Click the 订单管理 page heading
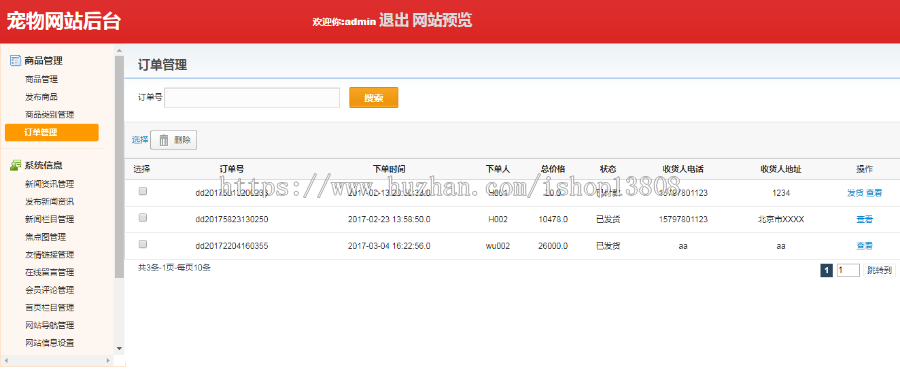 [162, 65]
